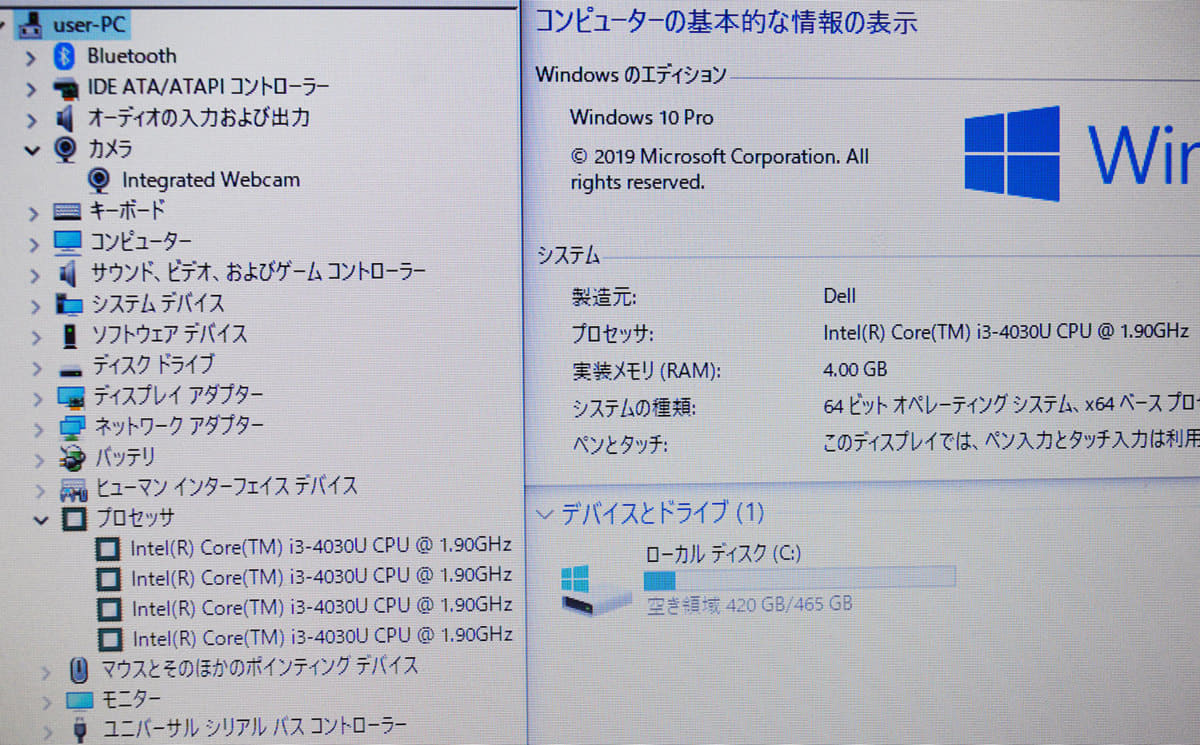Screen dimensions: 1200x745
Task: Click the large Windows logo
Action: (1011, 153)
